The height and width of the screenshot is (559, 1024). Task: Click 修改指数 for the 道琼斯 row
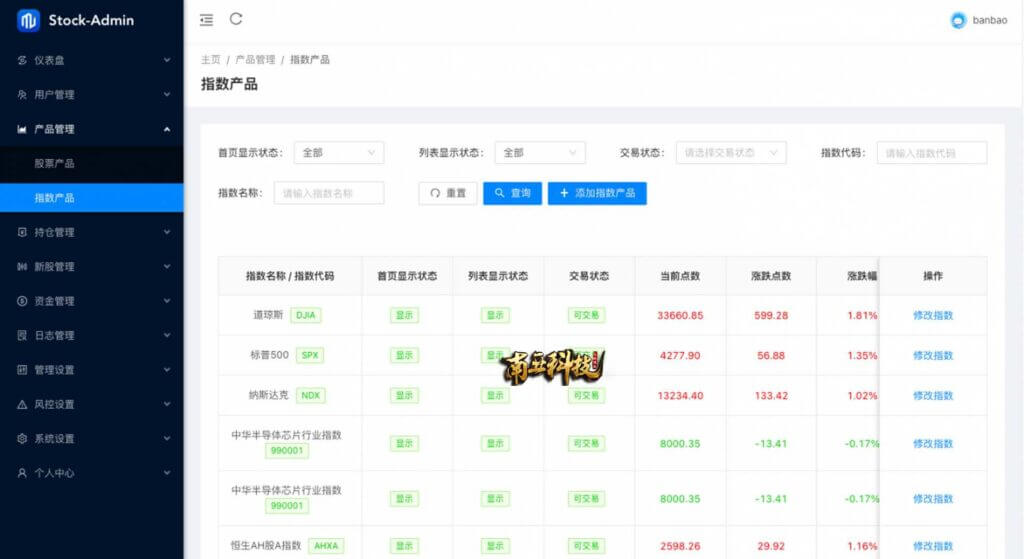coord(933,315)
